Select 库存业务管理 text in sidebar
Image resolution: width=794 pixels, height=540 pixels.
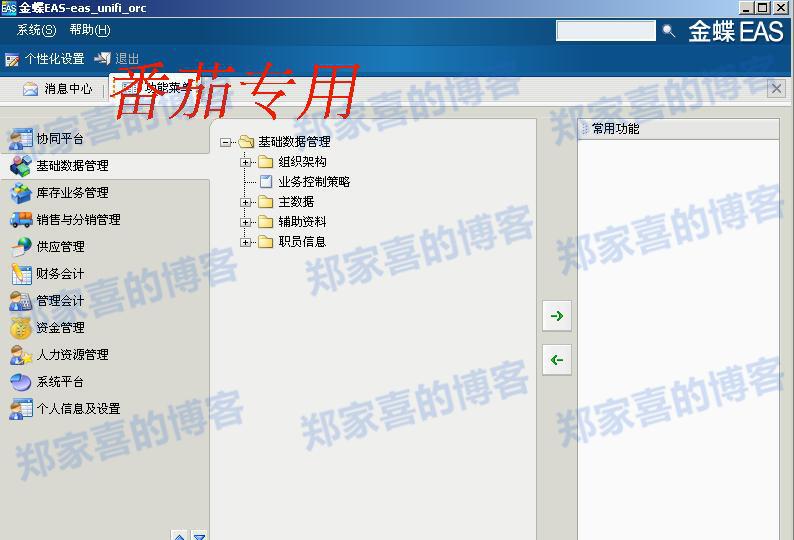point(72,193)
